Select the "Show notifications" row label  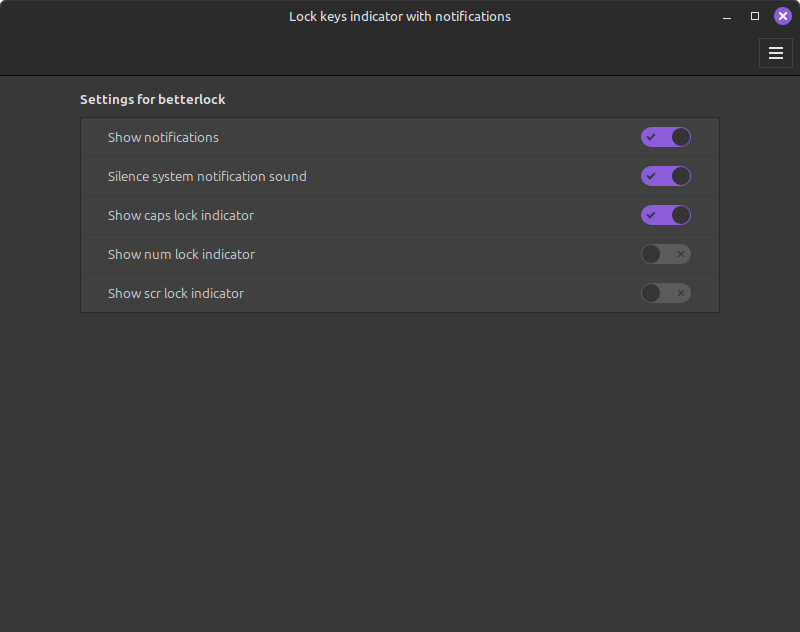(x=163, y=137)
